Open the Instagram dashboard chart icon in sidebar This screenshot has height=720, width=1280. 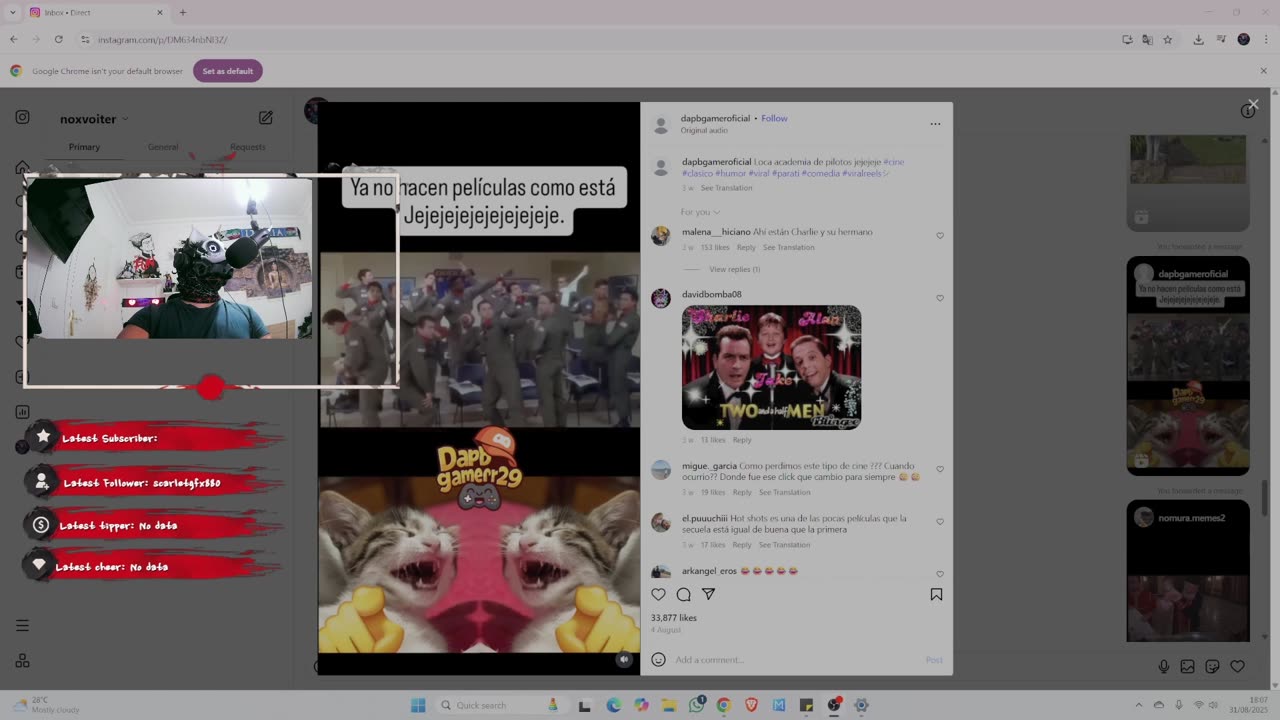point(22,412)
